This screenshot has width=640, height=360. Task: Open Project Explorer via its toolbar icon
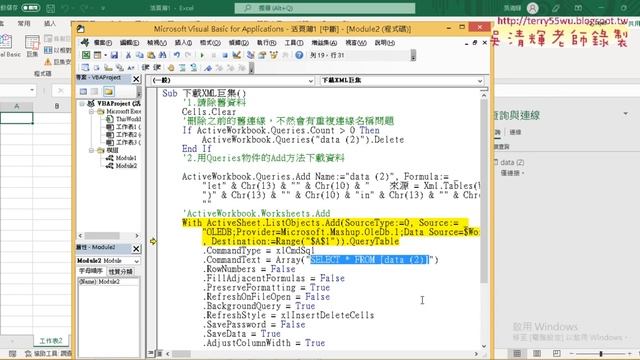click(x=251, y=55)
